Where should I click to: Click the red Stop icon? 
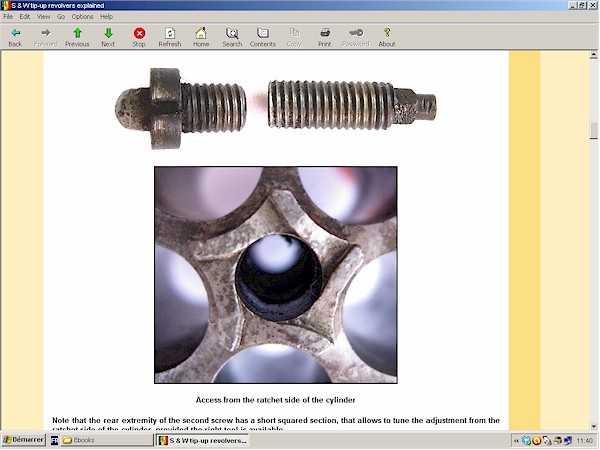point(139,33)
